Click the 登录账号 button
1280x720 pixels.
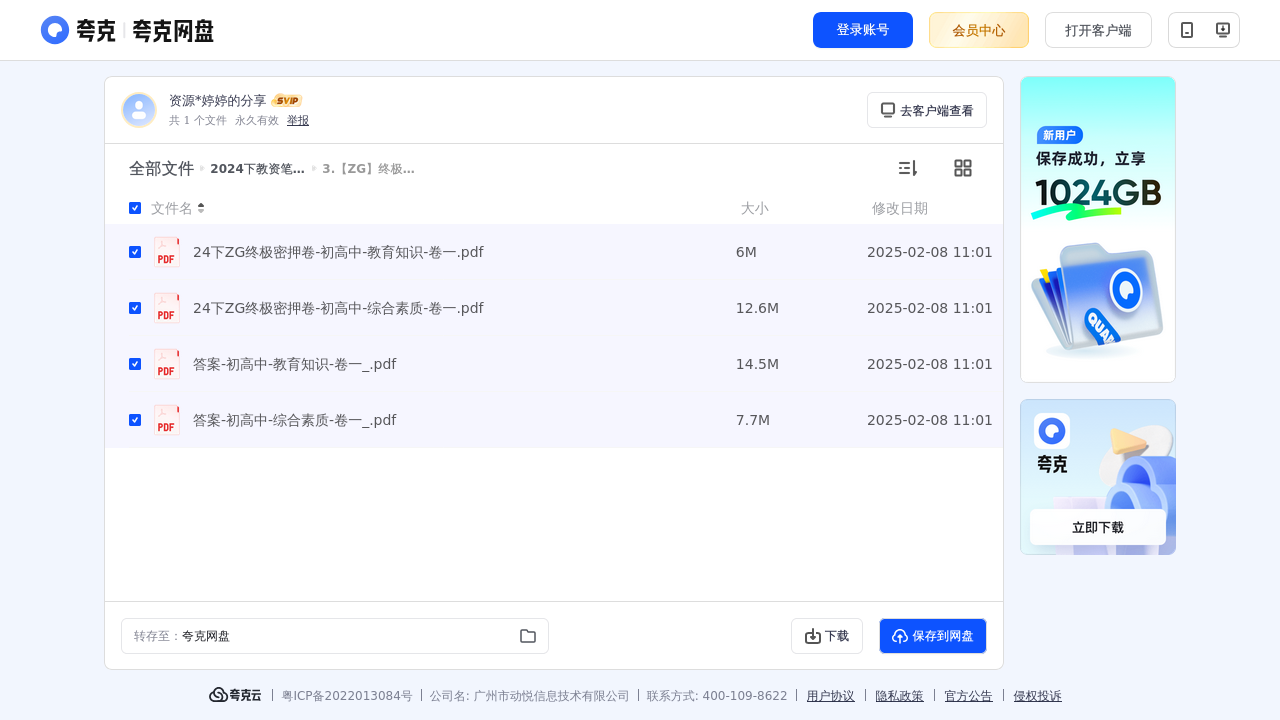click(x=863, y=30)
